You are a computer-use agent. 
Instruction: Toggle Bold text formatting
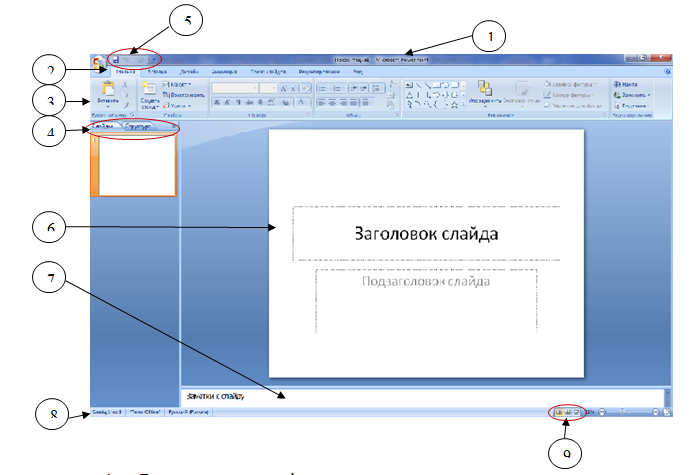[x=215, y=102]
